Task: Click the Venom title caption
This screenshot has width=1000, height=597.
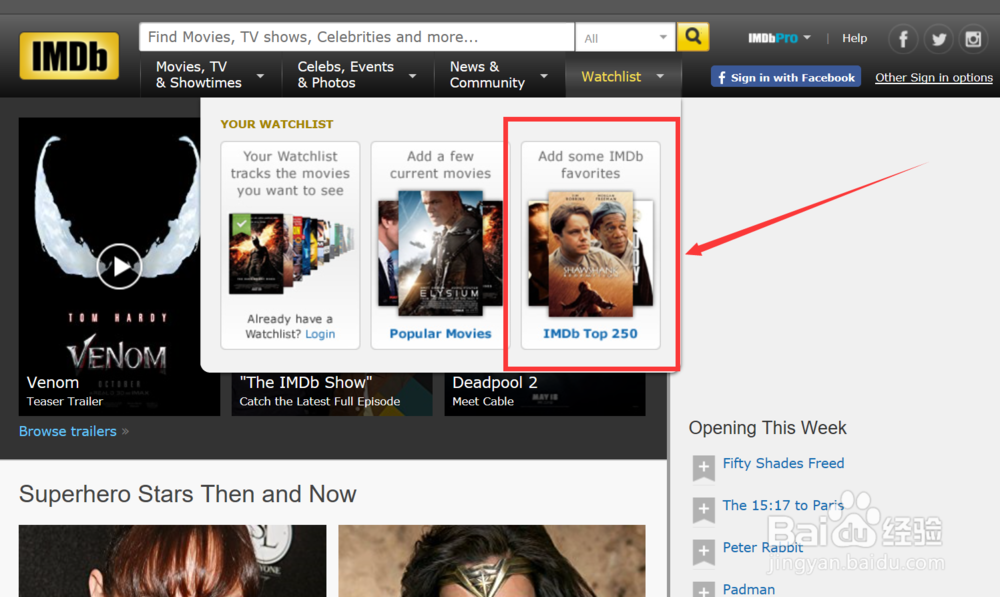Action: click(x=53, y=383)
